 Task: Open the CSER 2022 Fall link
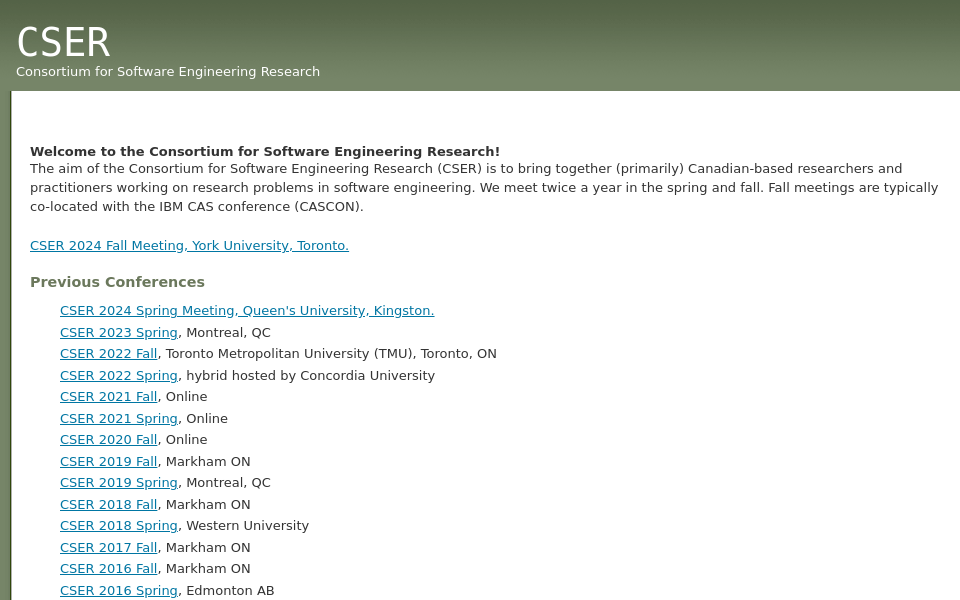108,353
